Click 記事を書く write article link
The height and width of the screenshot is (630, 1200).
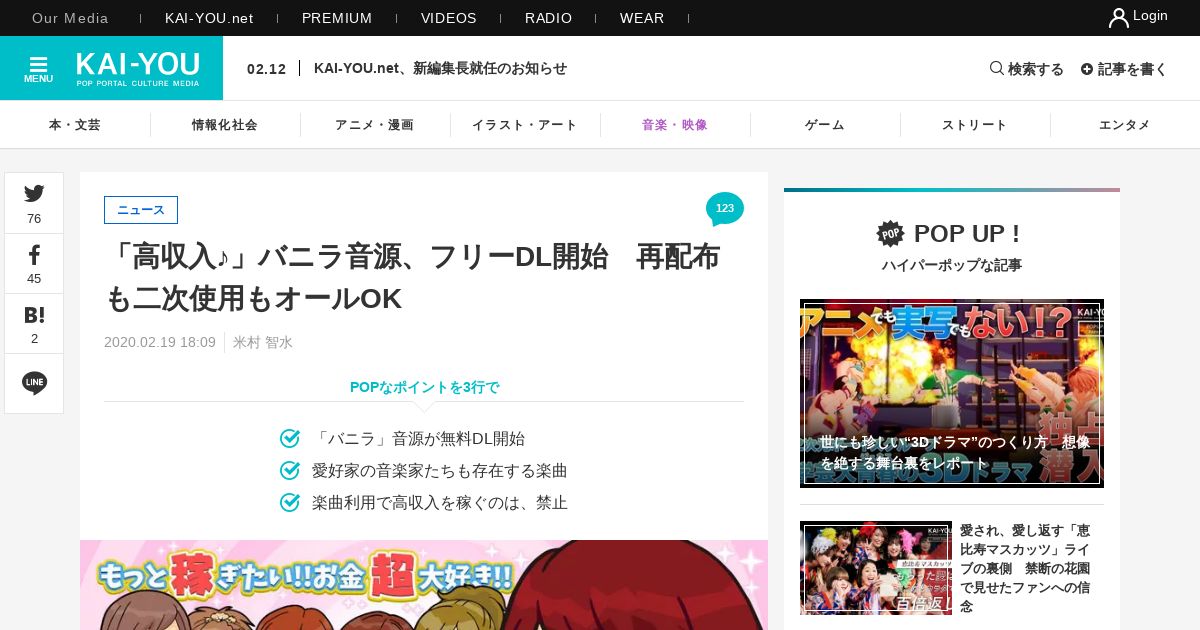click(1133, 69)
